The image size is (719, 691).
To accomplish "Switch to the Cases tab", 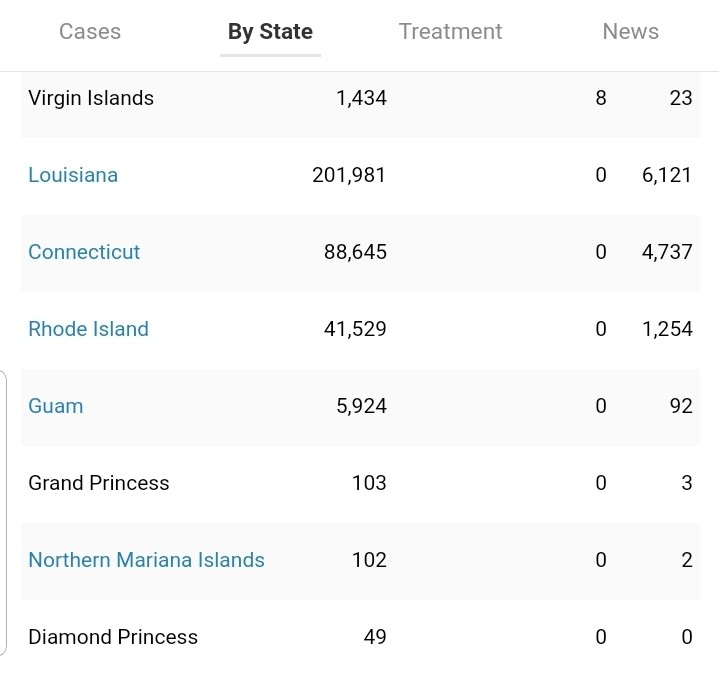I will (x=90, y=31).
